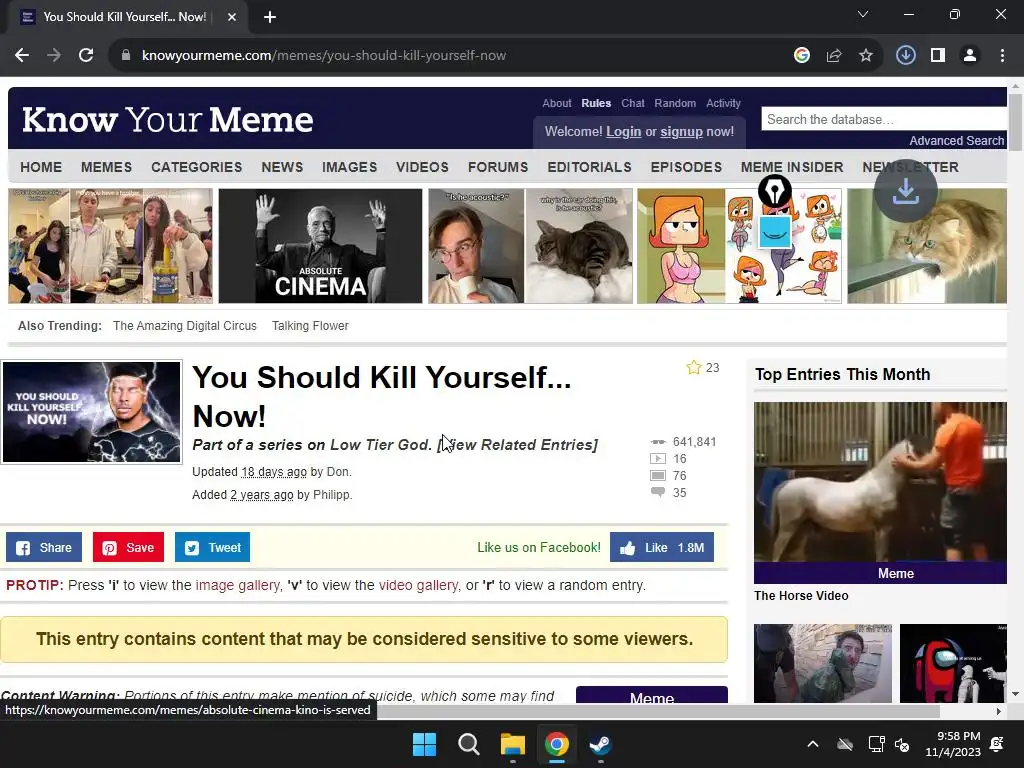Image resolution: width=1024 pixels, height=768 pixels.
Task: Open the Is he acoustic trending thumbnail
Action: pyautogui.click(x=530, y=246)
